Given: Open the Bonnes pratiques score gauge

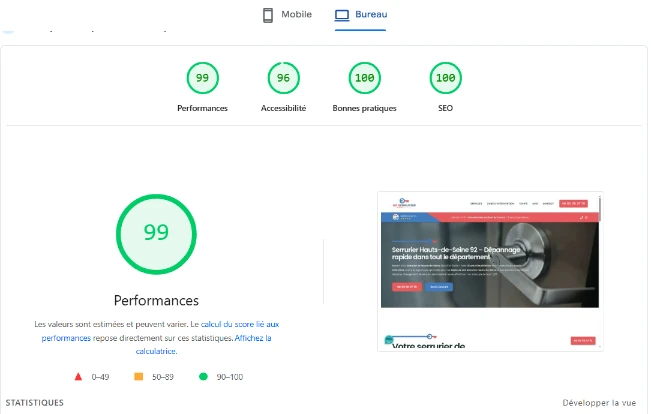Looking at the screenshot, I should pos(364,78).
